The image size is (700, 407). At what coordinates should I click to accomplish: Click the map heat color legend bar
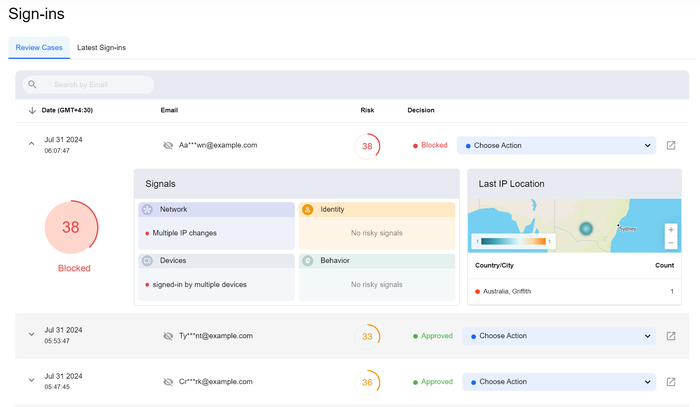[x=513, y=241]
